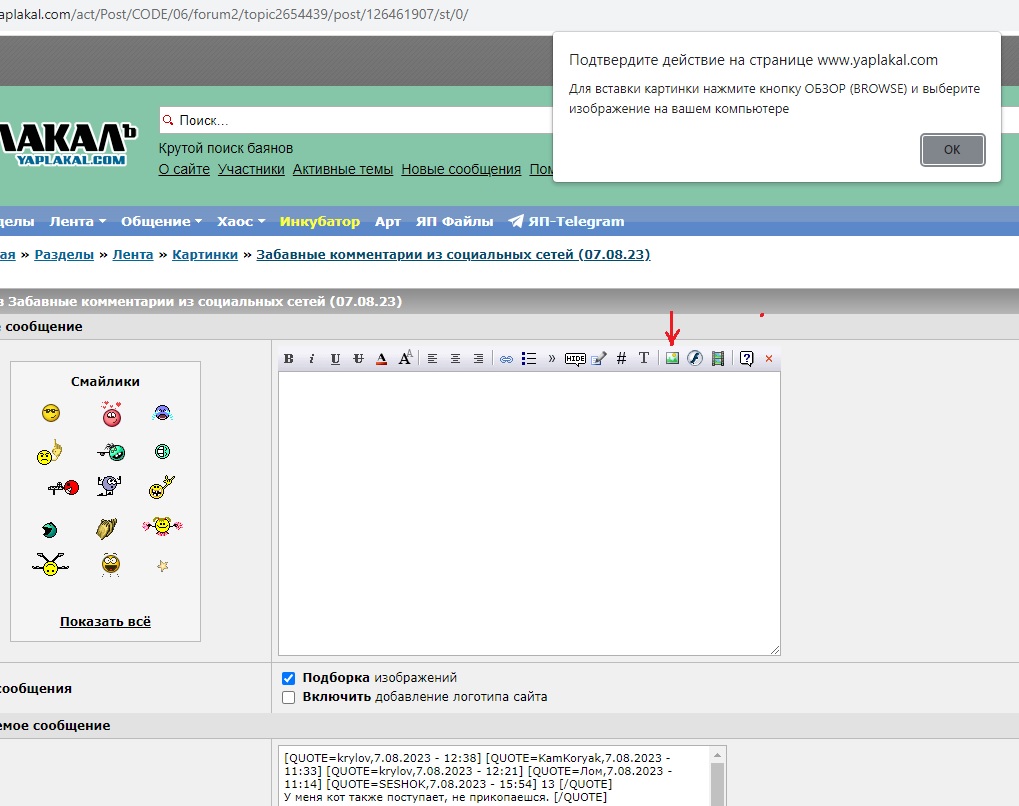Focus the site search field
This screenshot has height=806, width=1019.
click(356, 120)
